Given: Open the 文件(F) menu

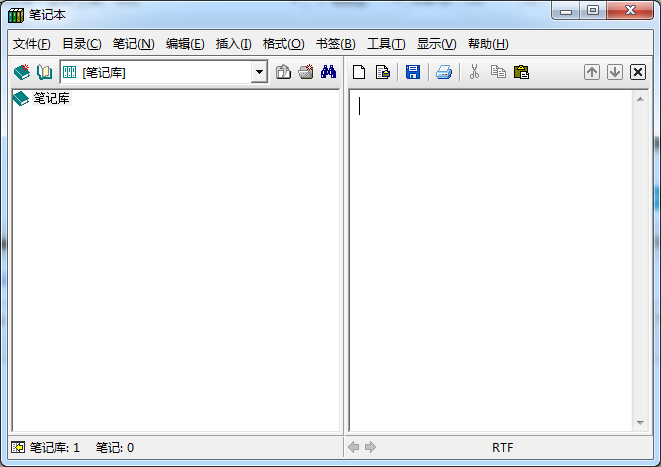Looking at the screenshot, I should (x=31, y=44).
